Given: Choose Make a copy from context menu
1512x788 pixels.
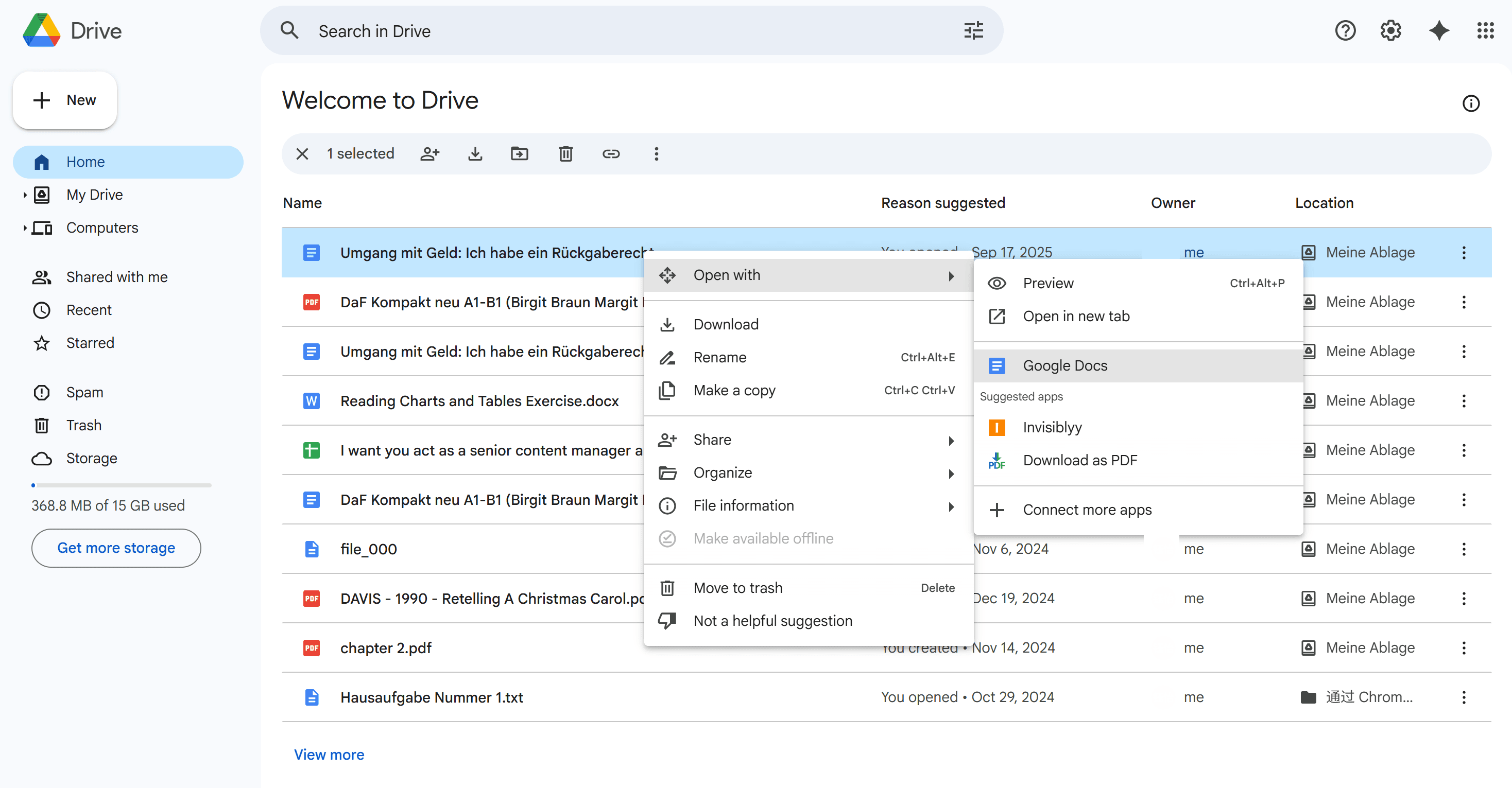Looking at the screenshot, I should pyautogui.click(x=734, y=390).
